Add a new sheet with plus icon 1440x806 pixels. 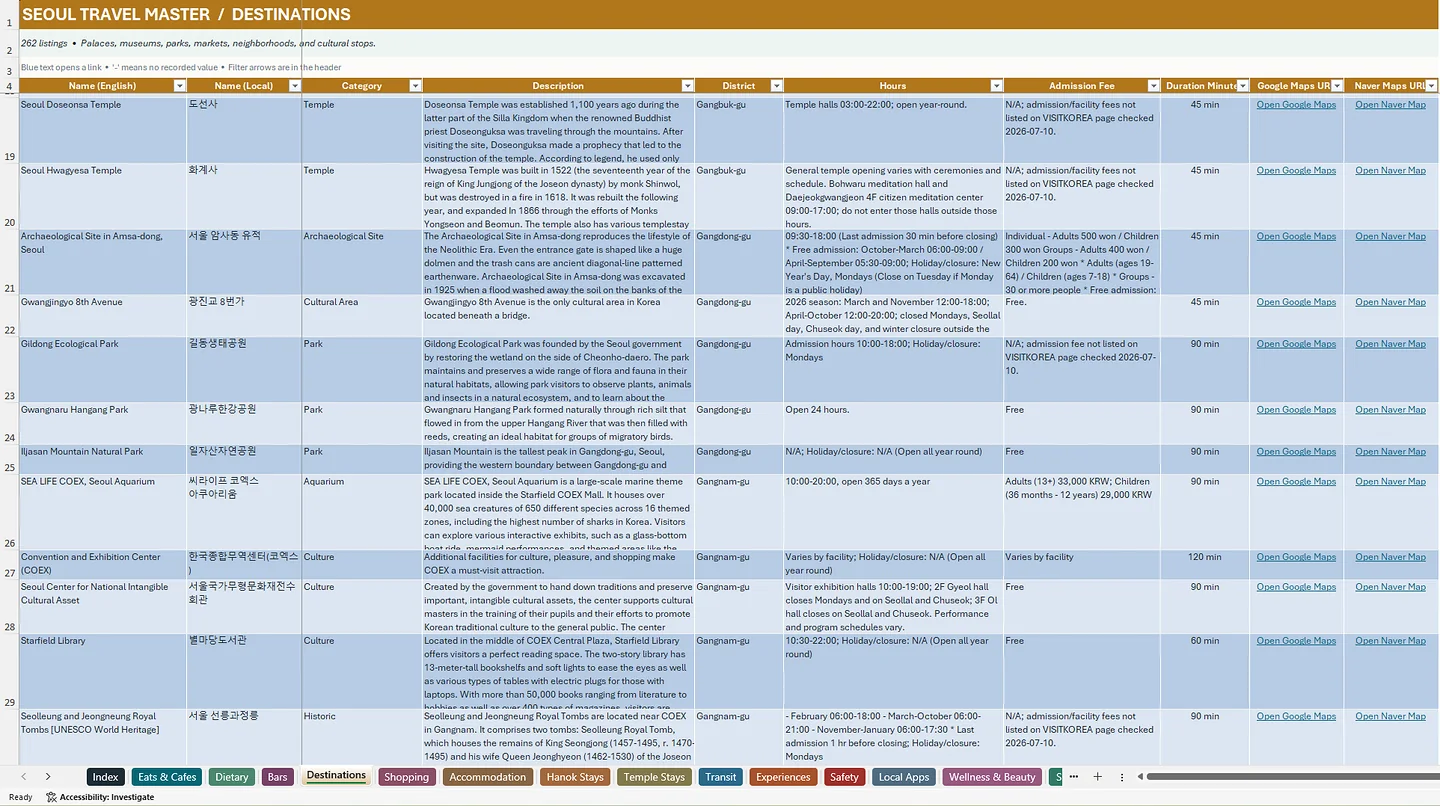[1097, 777]
